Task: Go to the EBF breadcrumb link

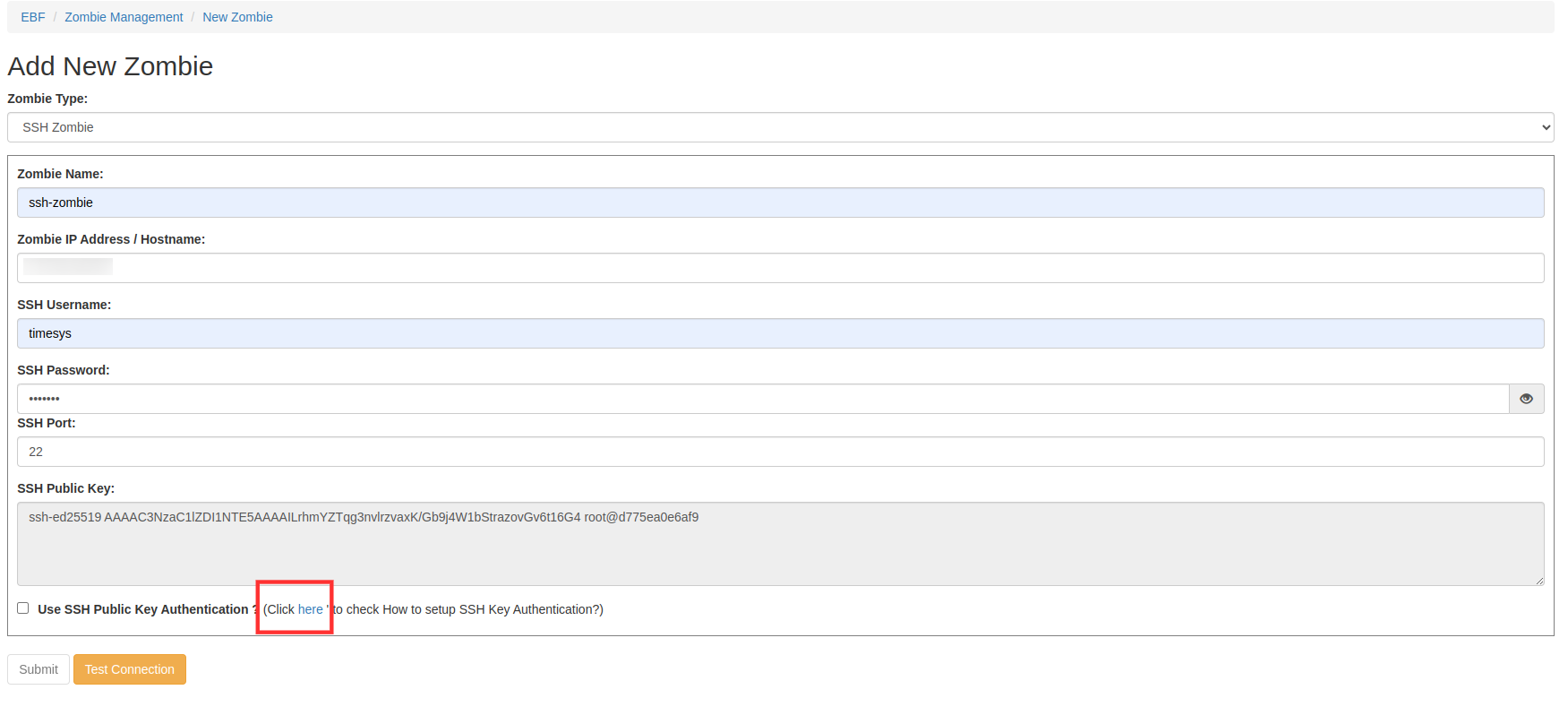Action: pos(33,17)
